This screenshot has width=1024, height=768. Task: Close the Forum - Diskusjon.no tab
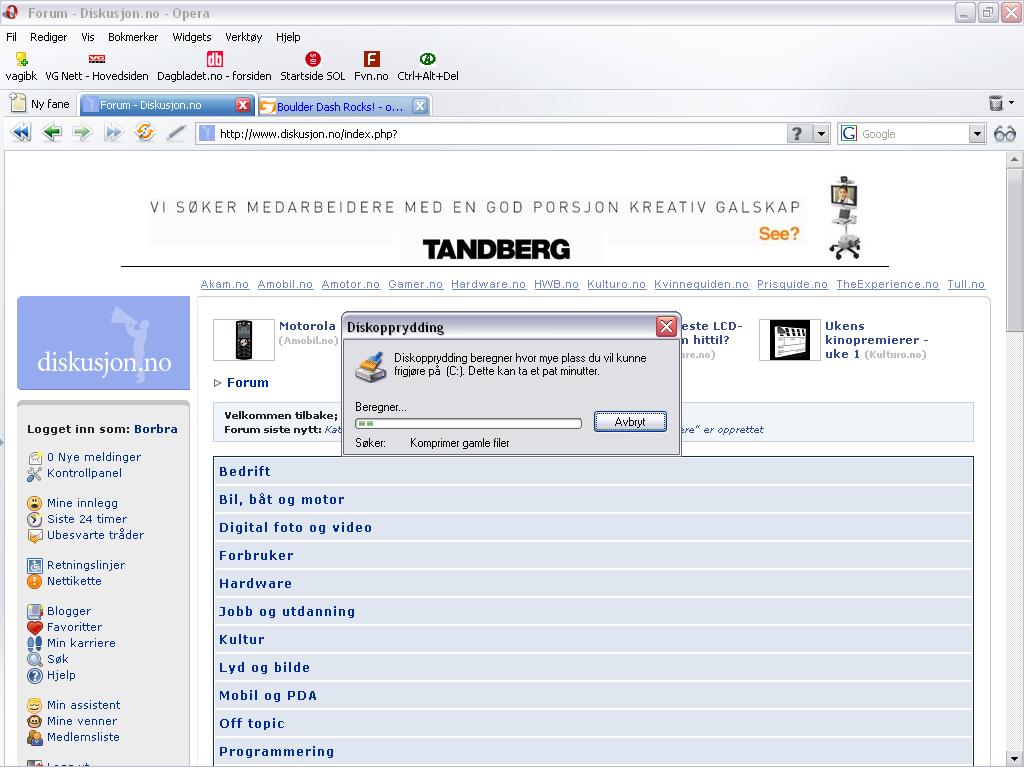242,105
